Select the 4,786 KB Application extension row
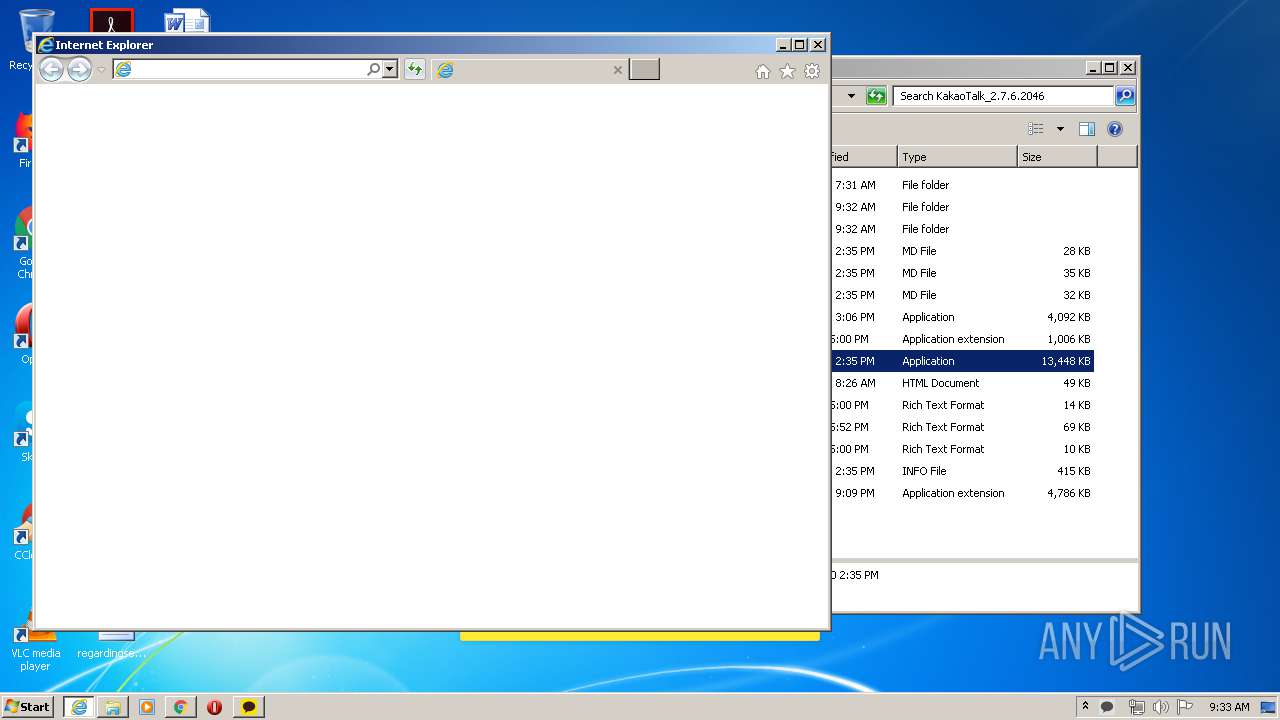Image resolution: width=1280 pixels, height=720 pixels. (x=963, y=493)
